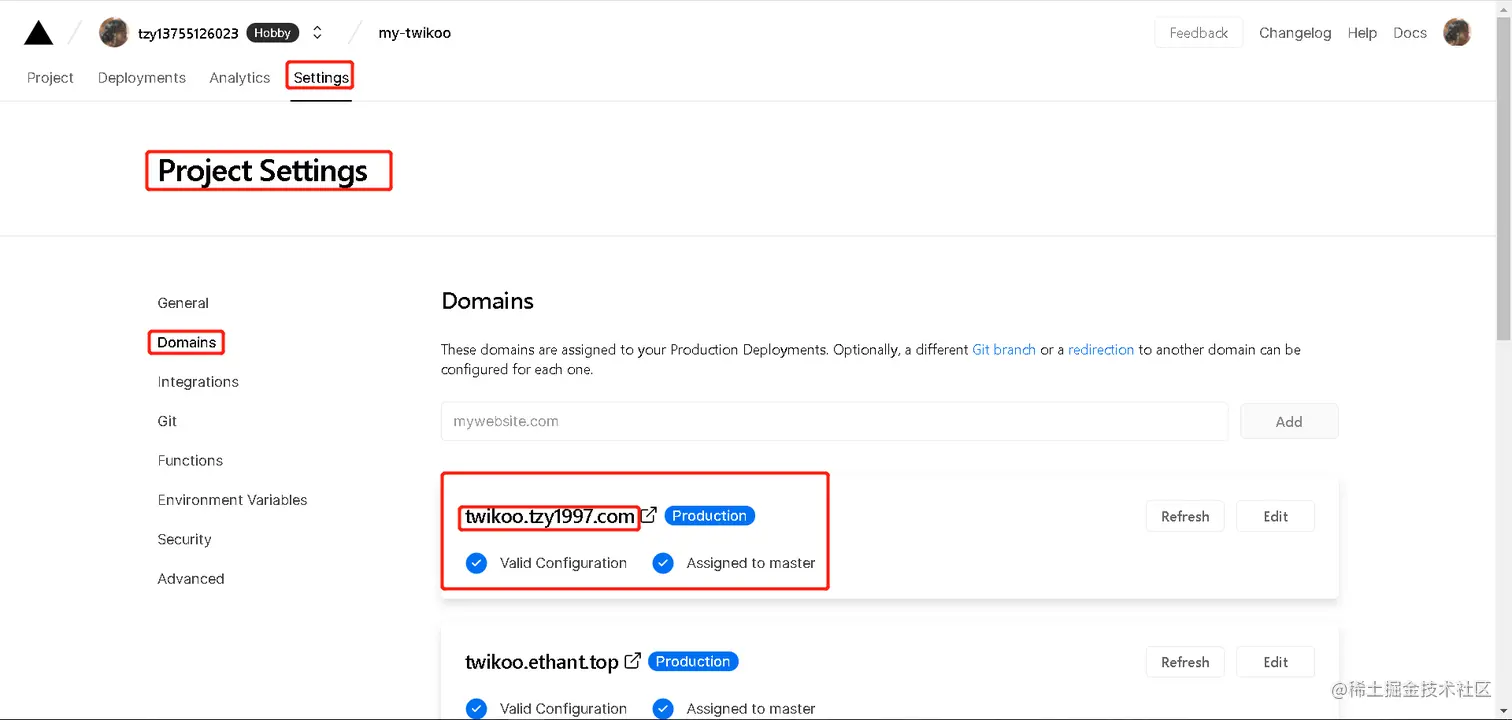Open Environment Variables settings section
Image resolution: width=1512 pixels, height=720 pixels.
coord(232,500)
